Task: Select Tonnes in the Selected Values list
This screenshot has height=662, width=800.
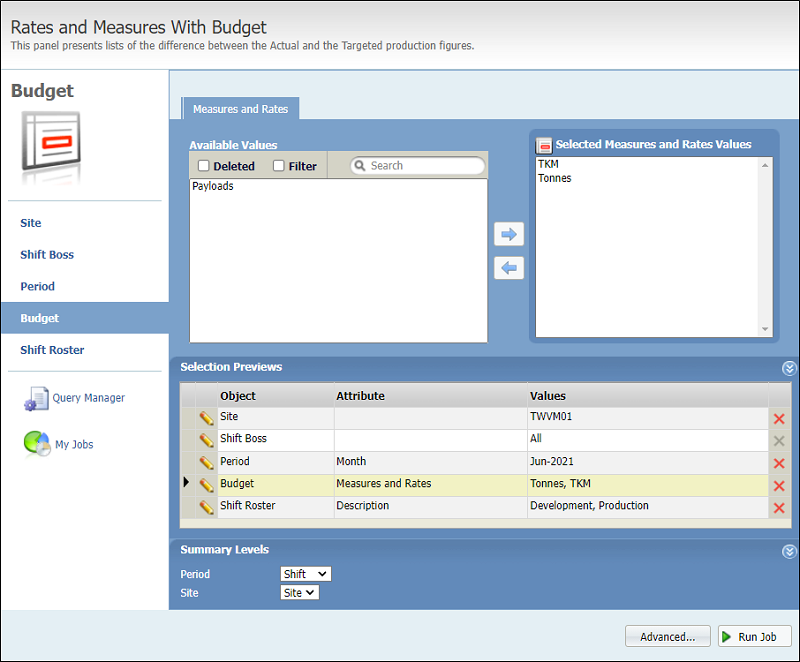Action: pos(555,178)
